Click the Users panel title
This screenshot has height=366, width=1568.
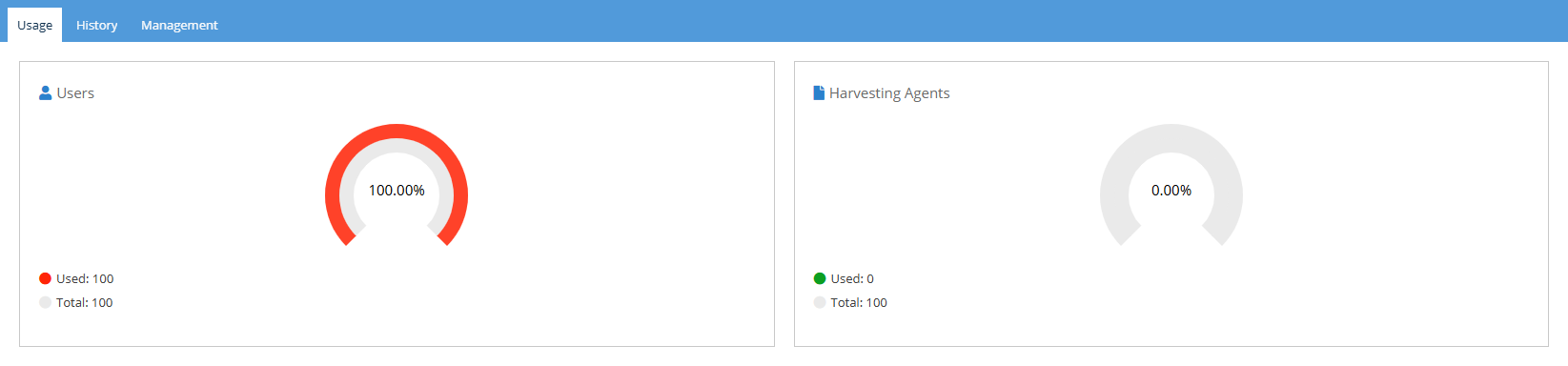click(75, 92)
